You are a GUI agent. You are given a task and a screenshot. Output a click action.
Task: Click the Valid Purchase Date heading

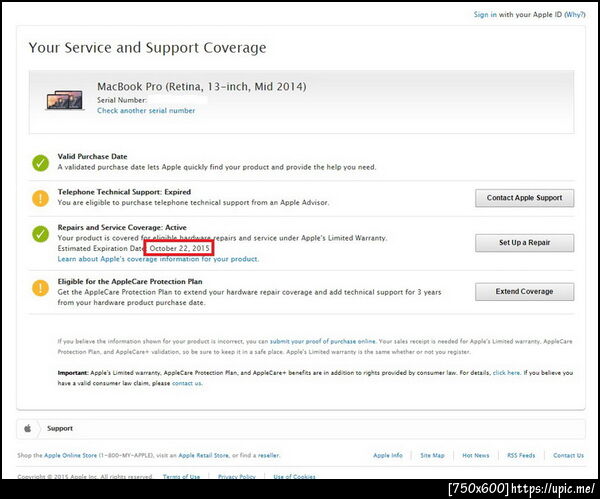coord(92,157)
